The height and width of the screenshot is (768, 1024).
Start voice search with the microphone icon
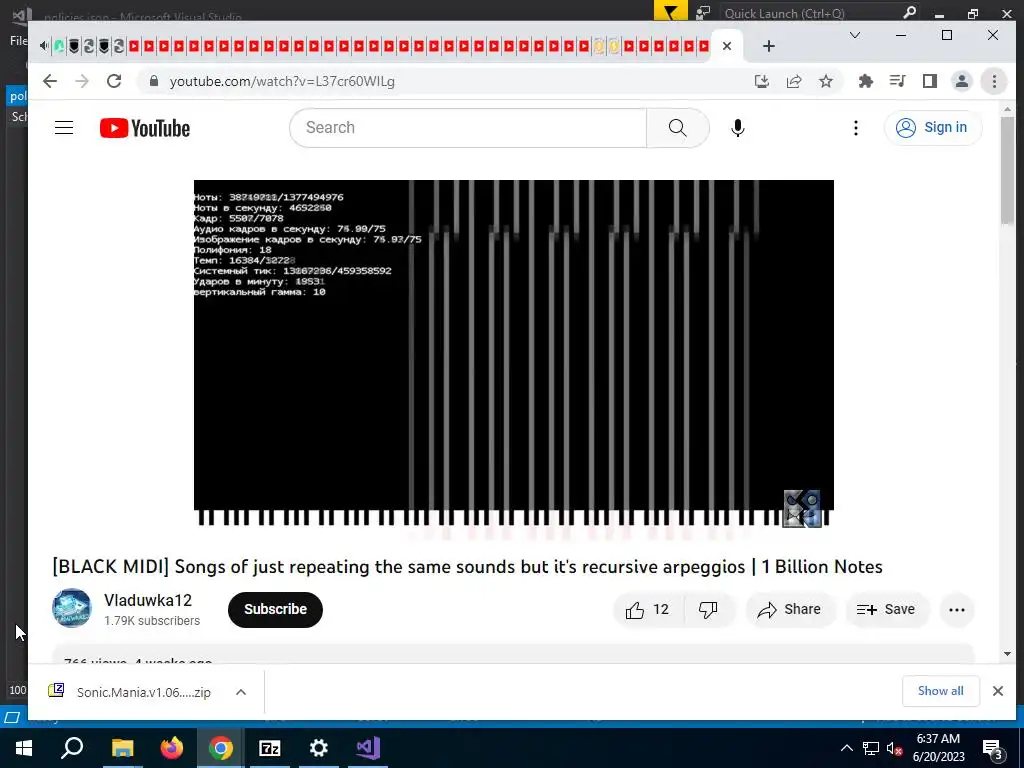(x=737, y=128)
